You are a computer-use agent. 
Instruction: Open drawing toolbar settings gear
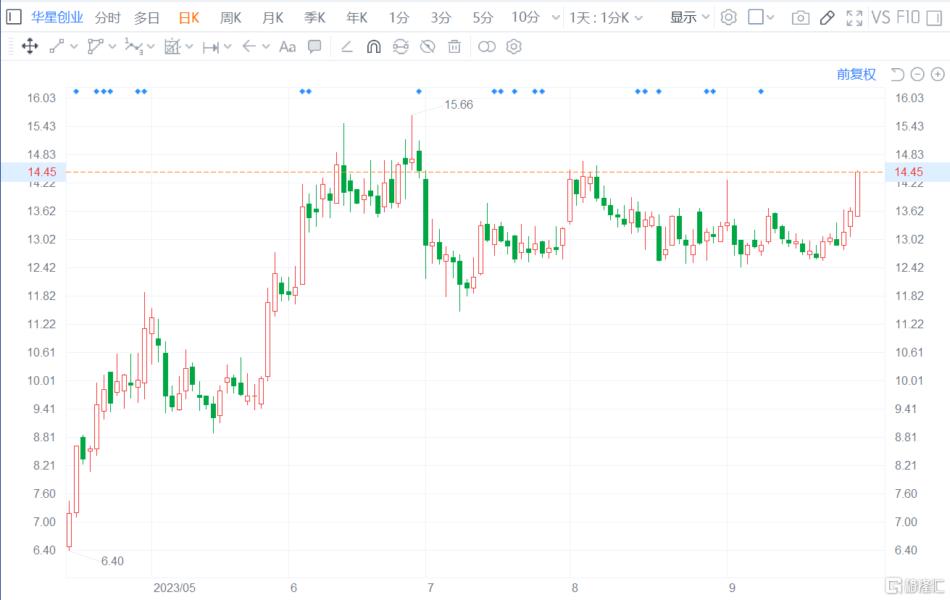click(x=514, y=47)
